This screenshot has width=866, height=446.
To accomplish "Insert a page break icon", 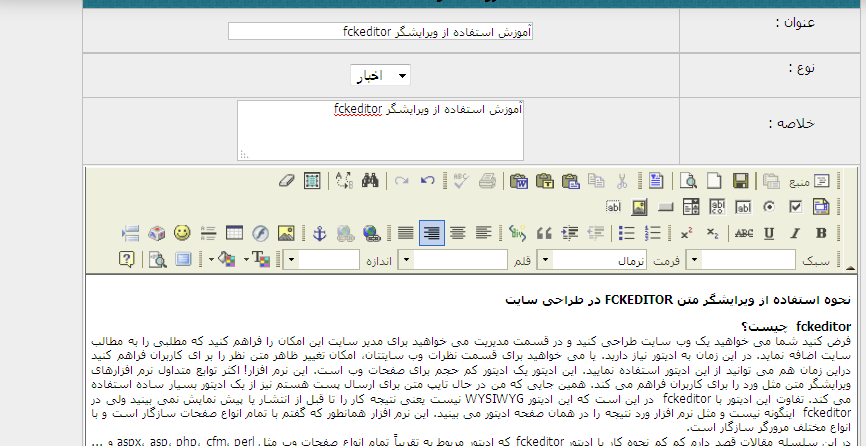I will coord(130,233).
